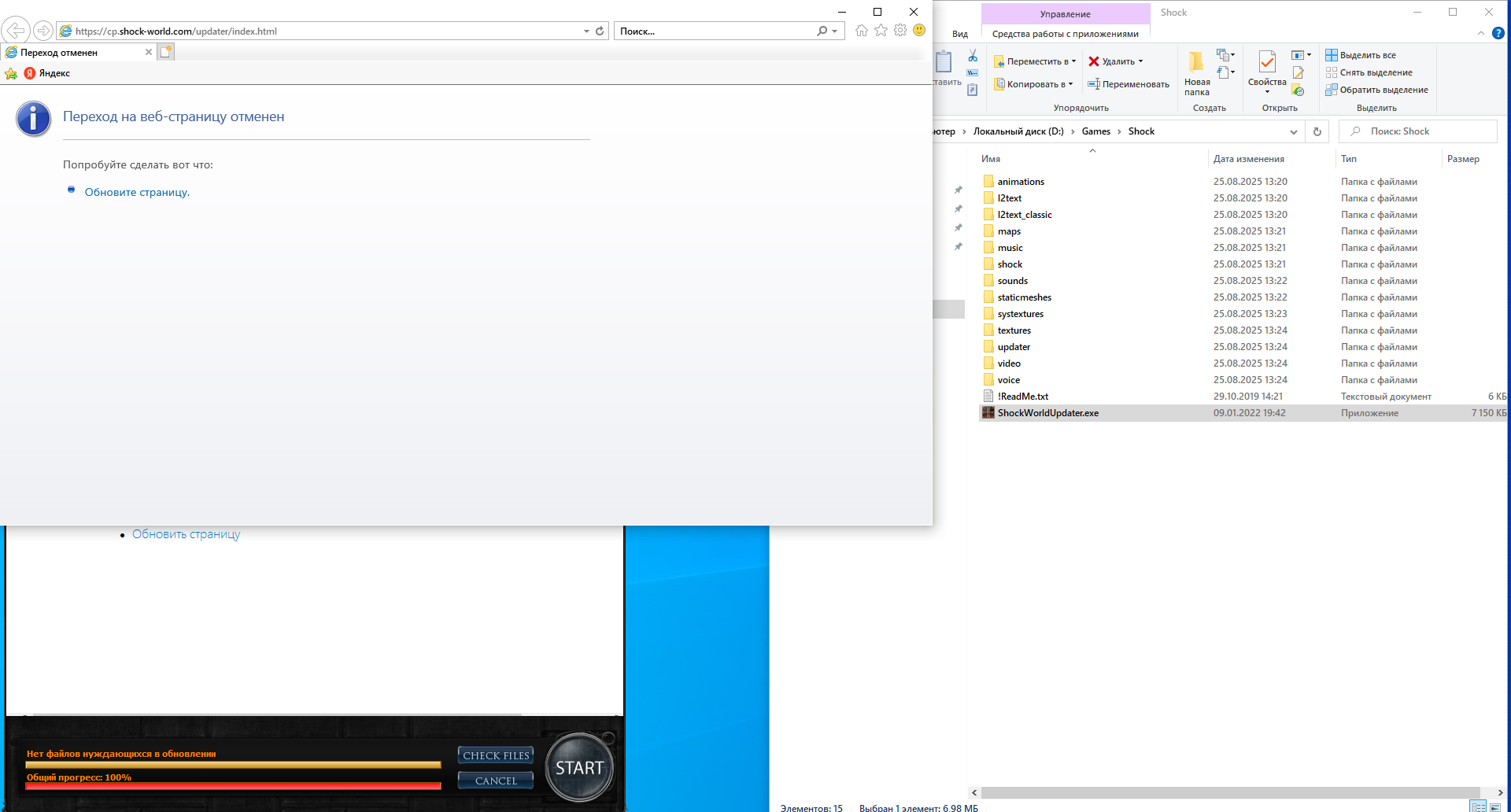Open the Explorer address history dropdown chevron

tap(1293, 131)
